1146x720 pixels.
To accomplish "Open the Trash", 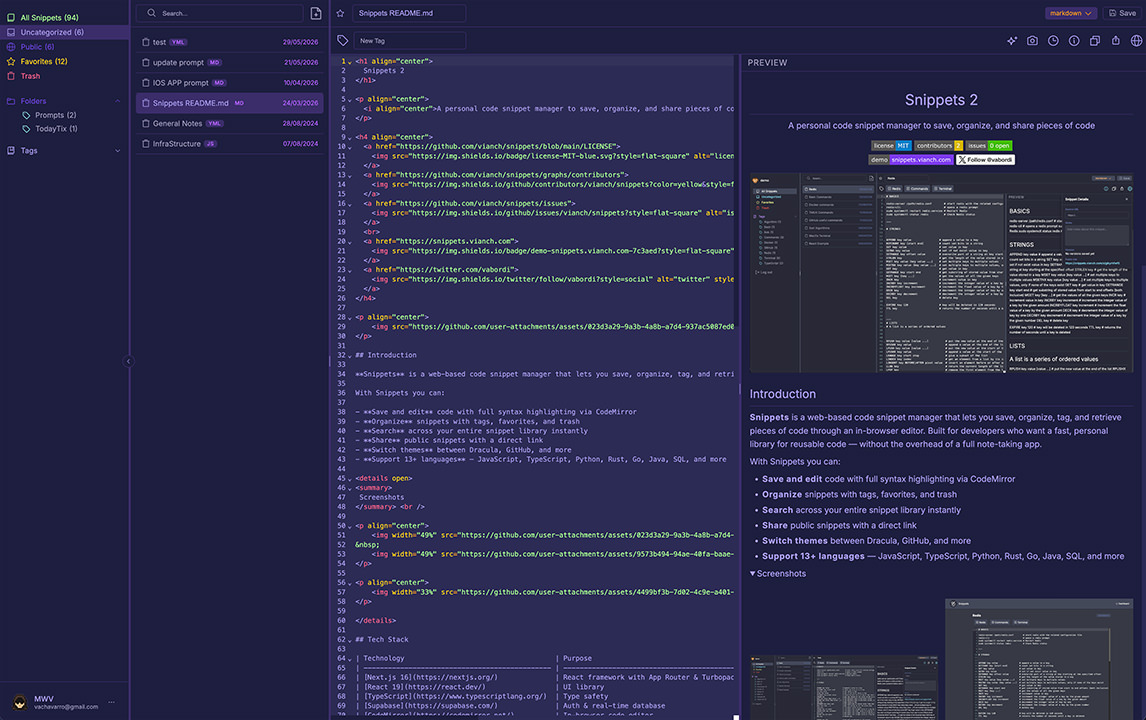I will tap(64, 76).
